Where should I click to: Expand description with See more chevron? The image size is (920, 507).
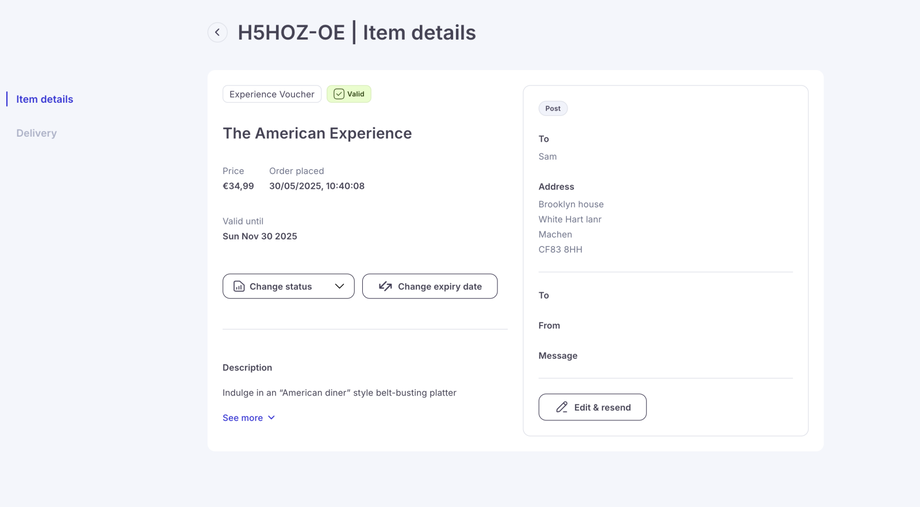click(271, 418)
